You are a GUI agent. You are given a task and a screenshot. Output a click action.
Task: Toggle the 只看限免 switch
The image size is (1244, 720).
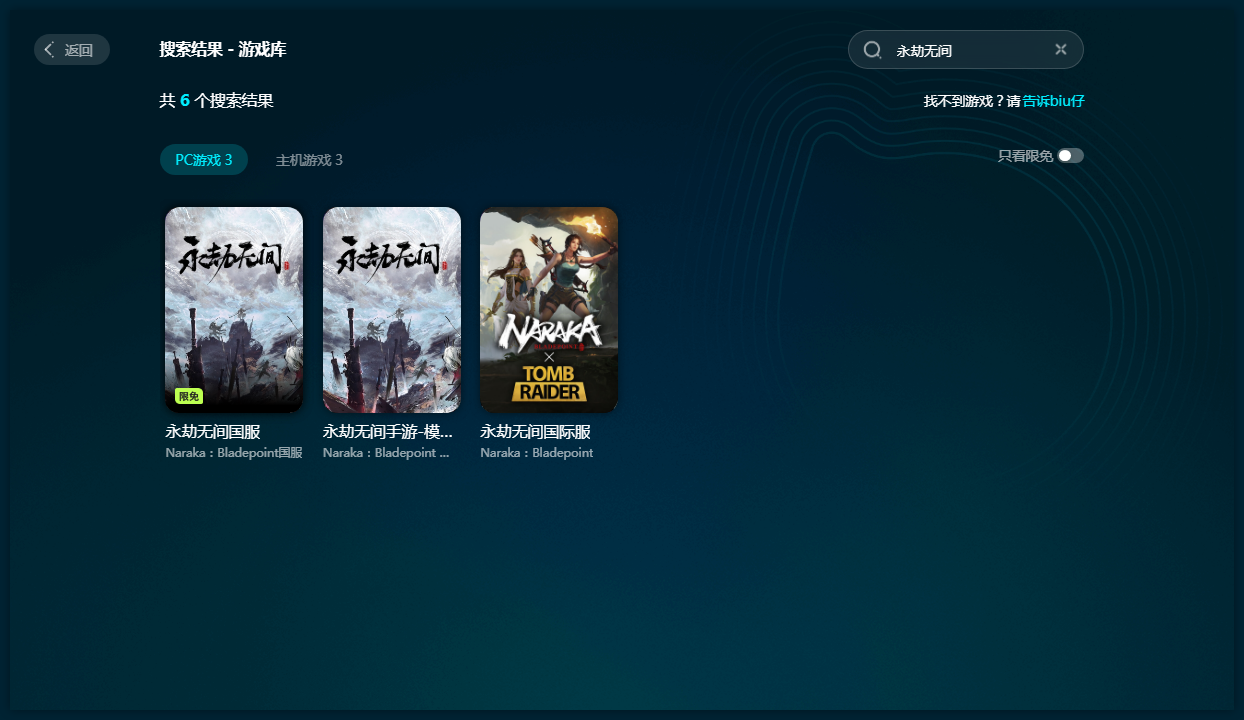point(1070,156)
